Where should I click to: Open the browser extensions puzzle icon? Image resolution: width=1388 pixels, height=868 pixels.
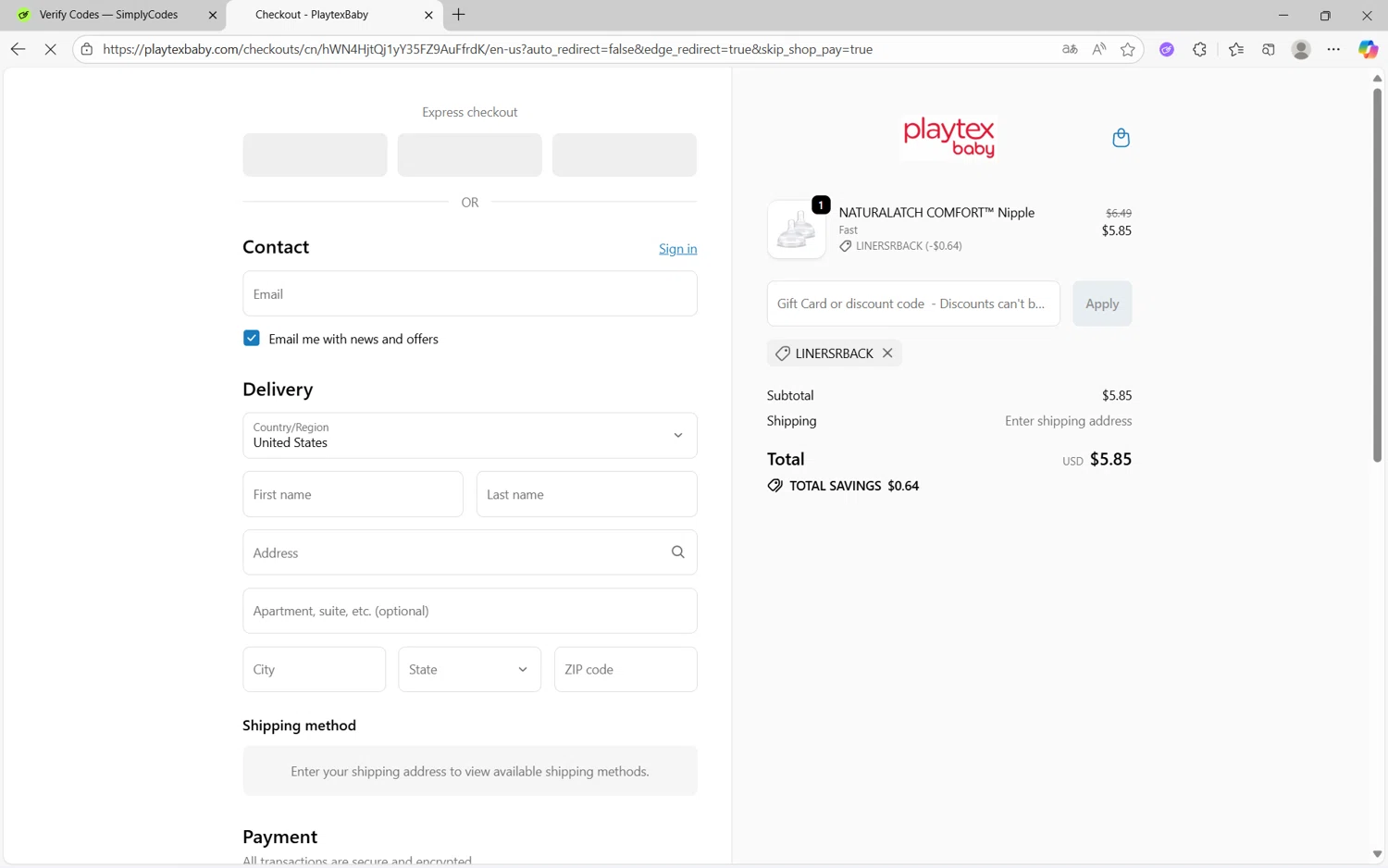pyautogui.click(x=1200, y=49)
